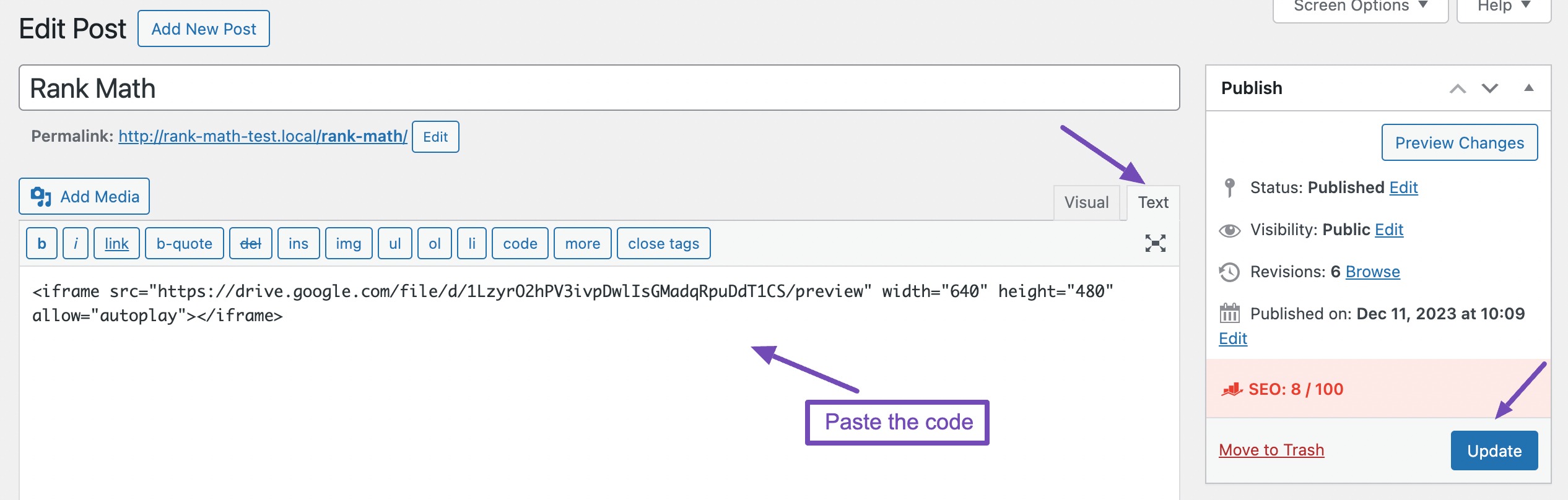Click Preview Changes button
This screenshot has width=1568, height=500.
tap(1460, 142)
